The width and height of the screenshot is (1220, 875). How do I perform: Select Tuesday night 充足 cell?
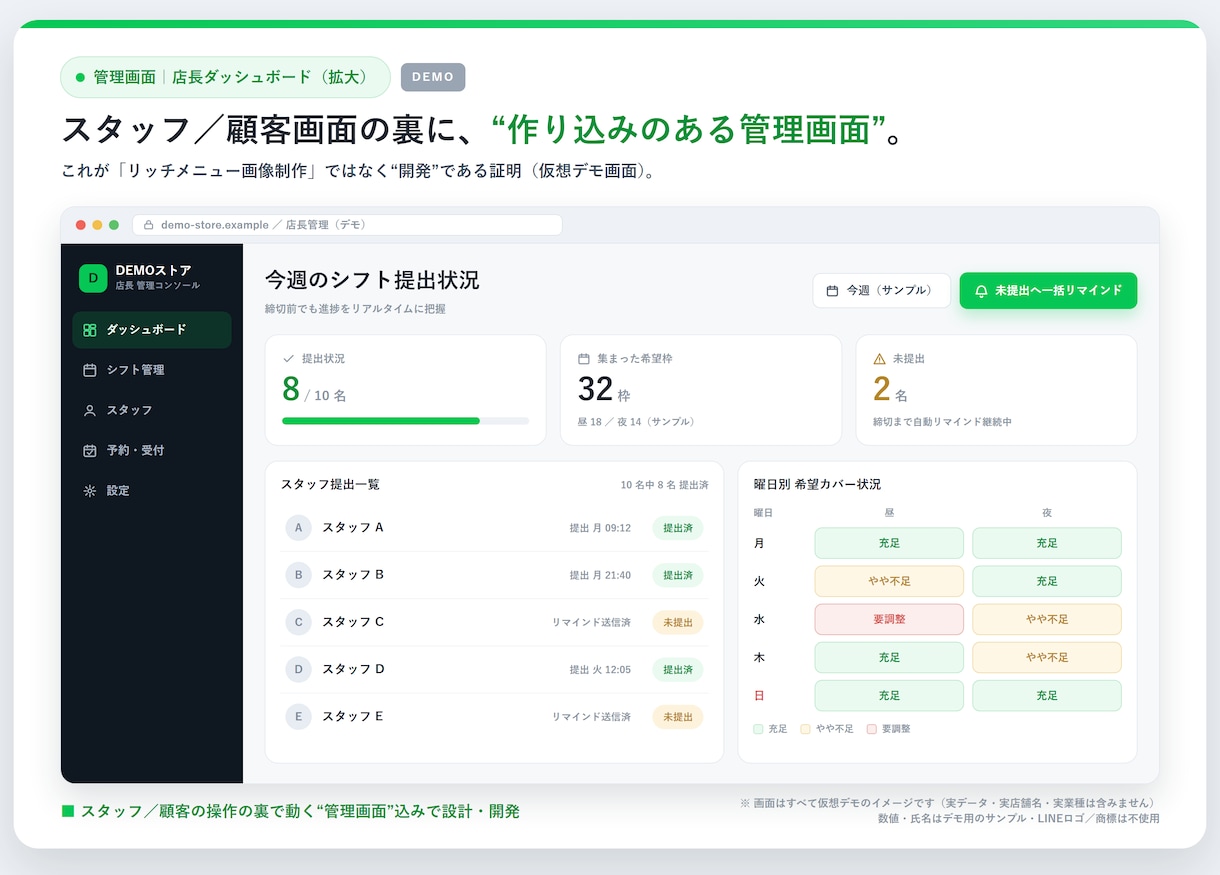1047,581
